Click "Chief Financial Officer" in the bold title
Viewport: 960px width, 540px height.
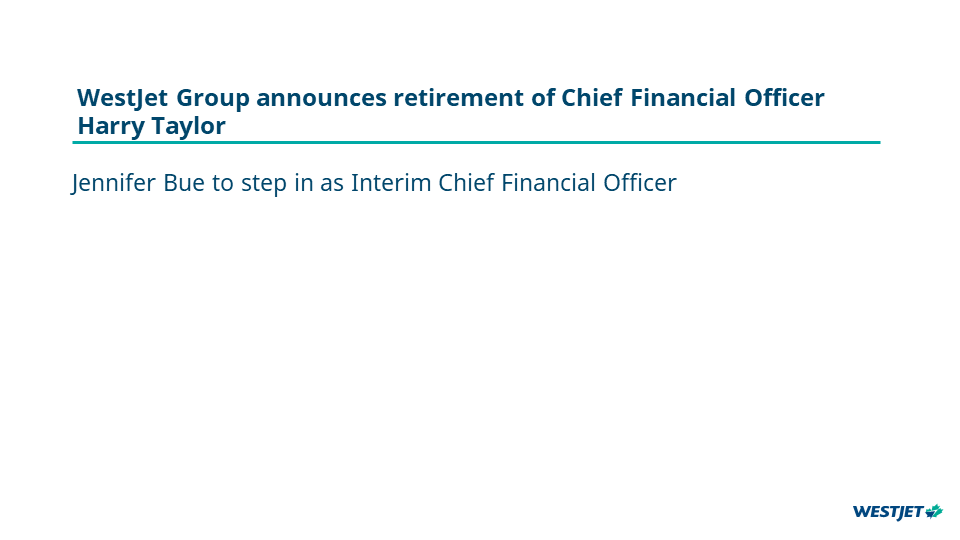pyautogui.click(x=692, y=98)
